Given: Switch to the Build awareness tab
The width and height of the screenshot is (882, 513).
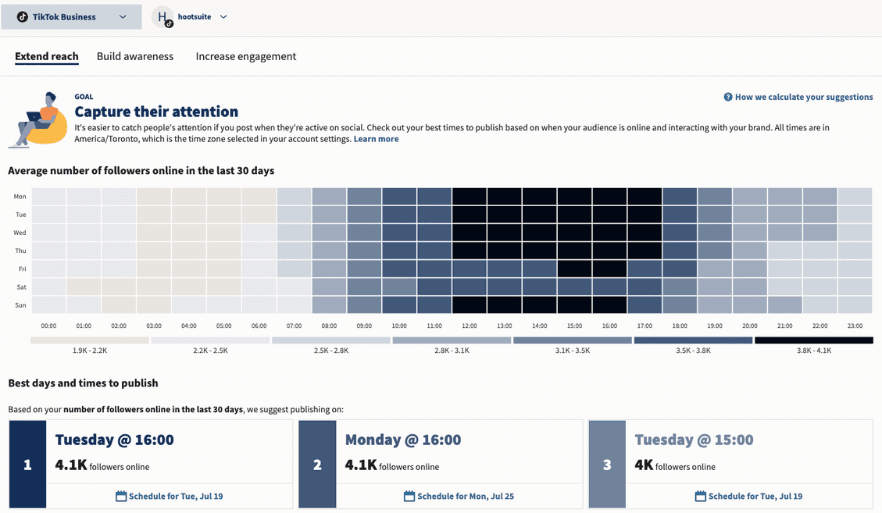Looking at the screenshot, I should tap(135, 57).
